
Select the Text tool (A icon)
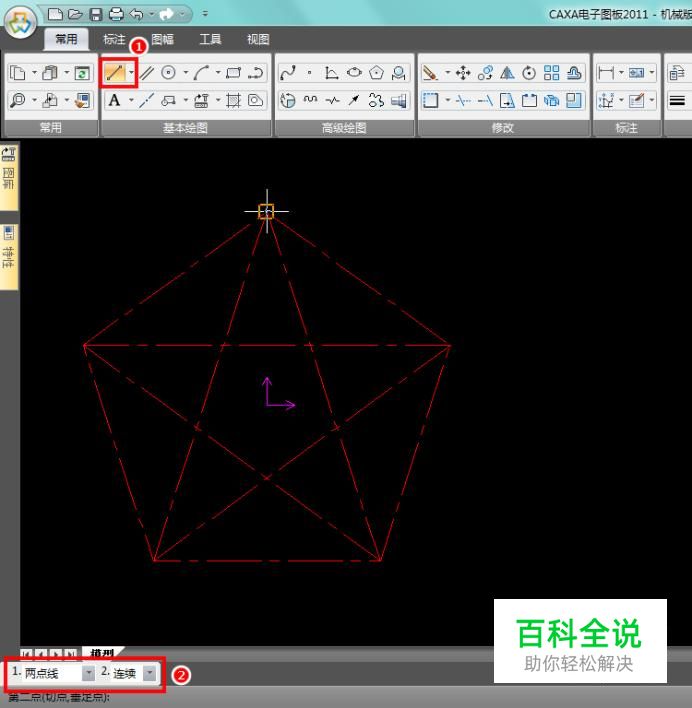coord(114,100)
